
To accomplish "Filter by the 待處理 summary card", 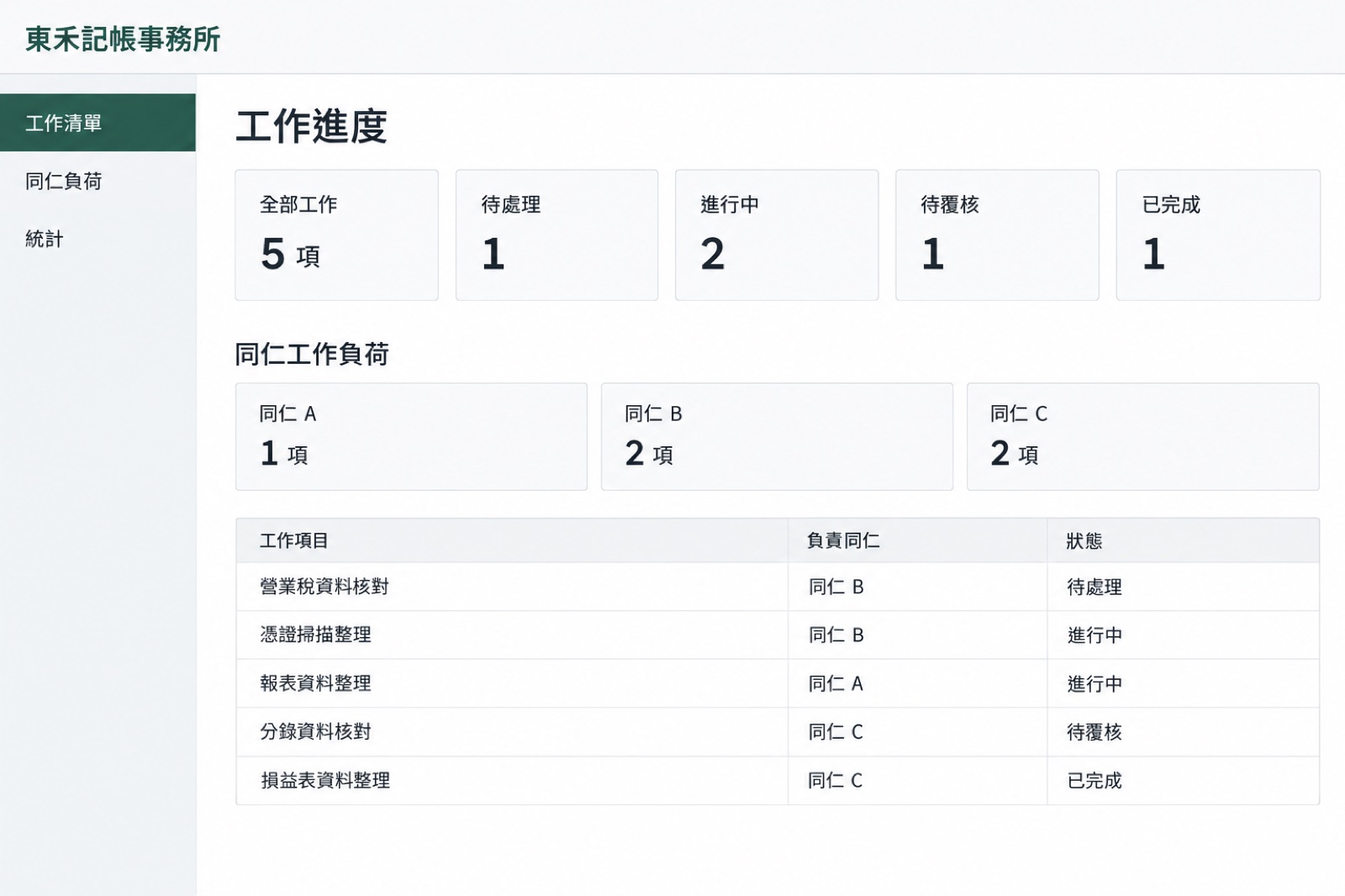I will pos(556,235).
